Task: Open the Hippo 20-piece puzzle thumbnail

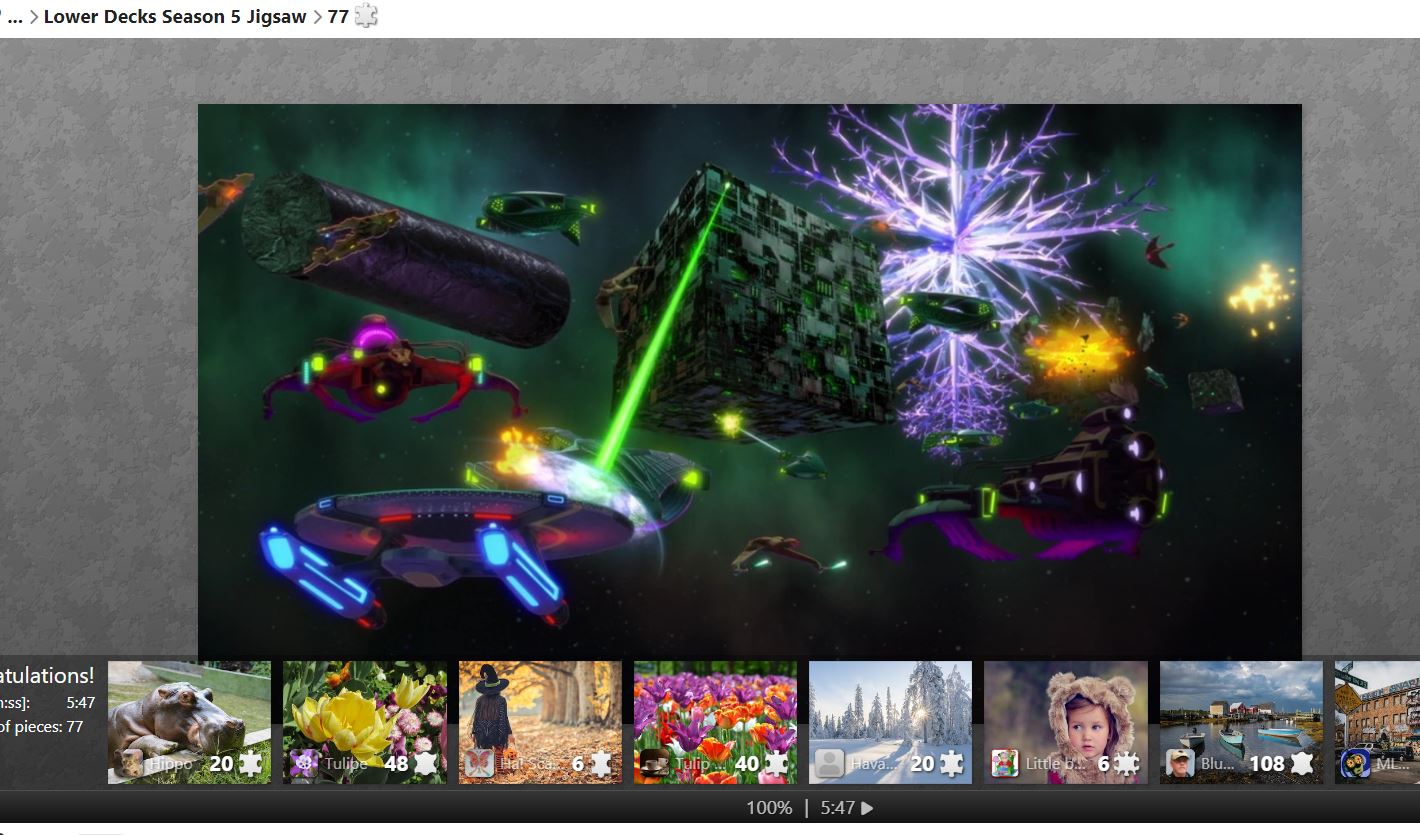Action: [x=189, y=722]
